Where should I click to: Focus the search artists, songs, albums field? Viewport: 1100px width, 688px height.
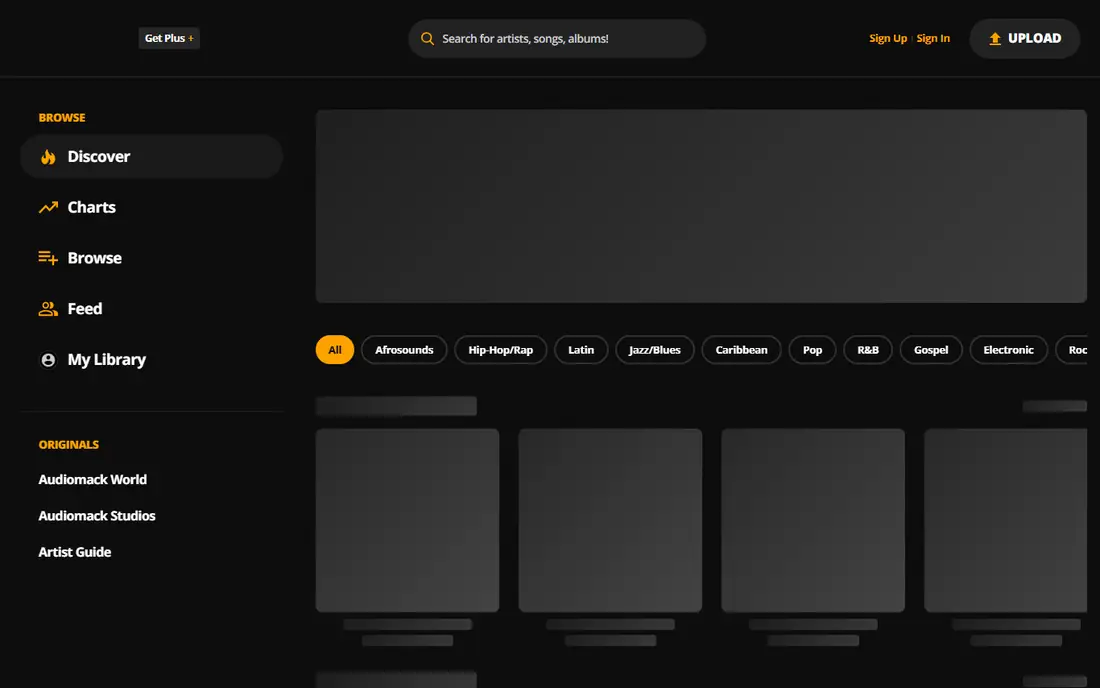click(557, 39)
